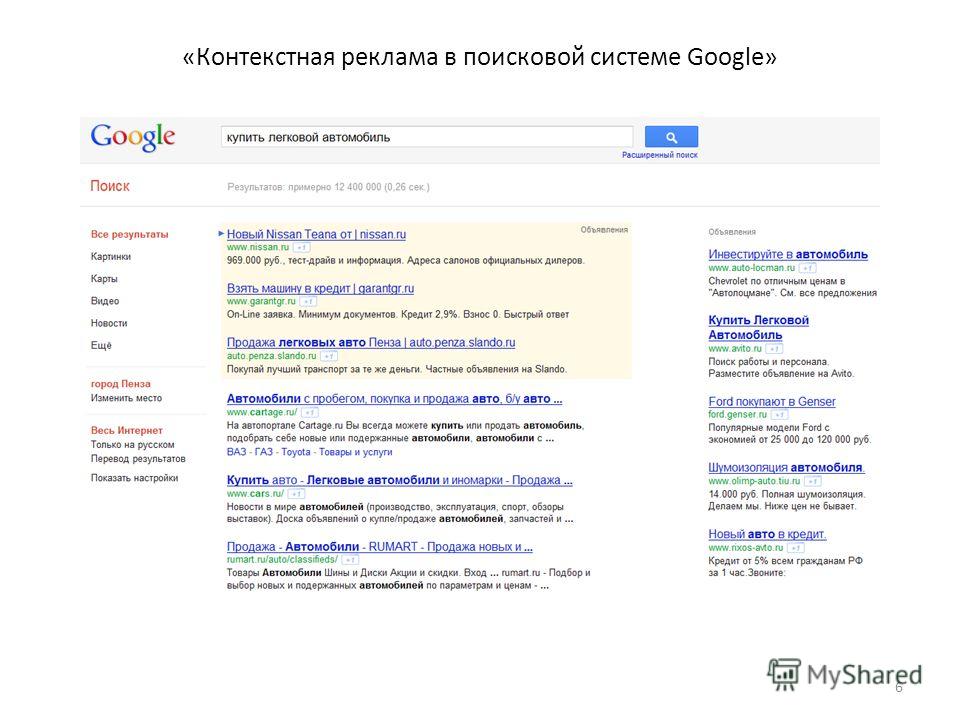Click the +1 button beside ford.genser.ru
960x720 pixels.
click(x=779, y=414)
